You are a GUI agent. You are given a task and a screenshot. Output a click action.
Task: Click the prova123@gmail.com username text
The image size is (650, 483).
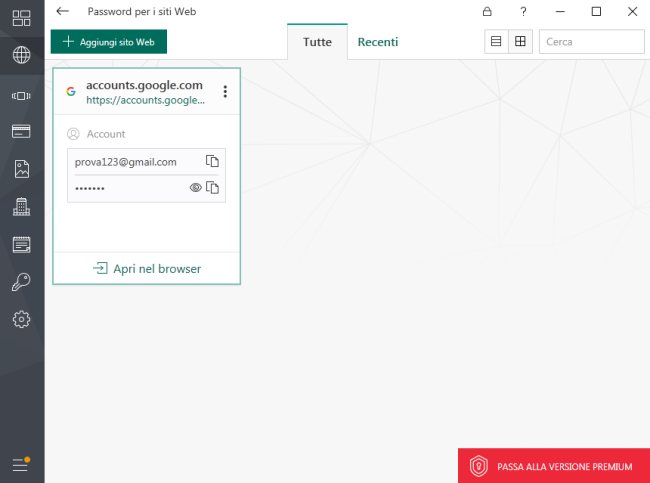(x=126, y=162)
